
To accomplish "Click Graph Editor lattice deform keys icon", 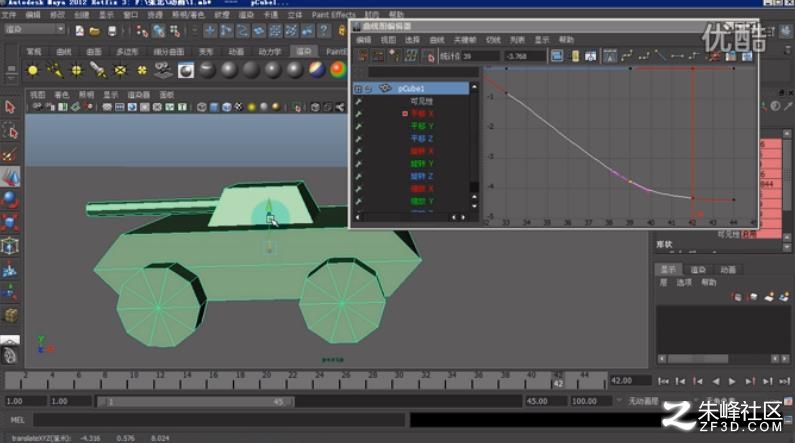I will 411,56.
